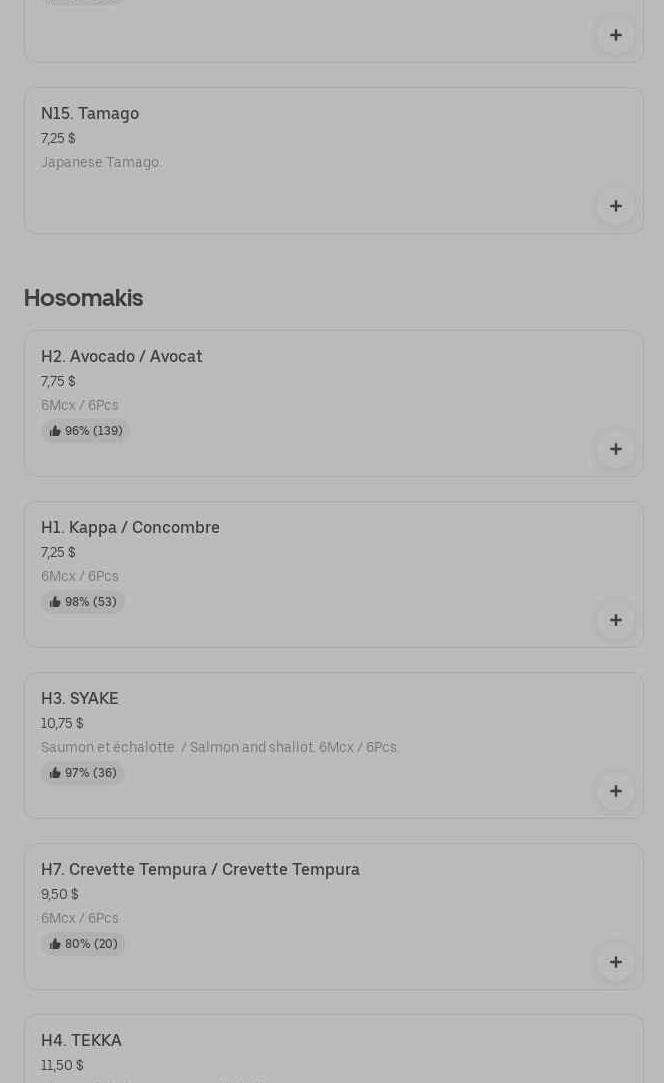The height and width of the screenshot is (1083, 664).
Task: Add H7. Crevette Tempura to cart
Action: point(616,962)
